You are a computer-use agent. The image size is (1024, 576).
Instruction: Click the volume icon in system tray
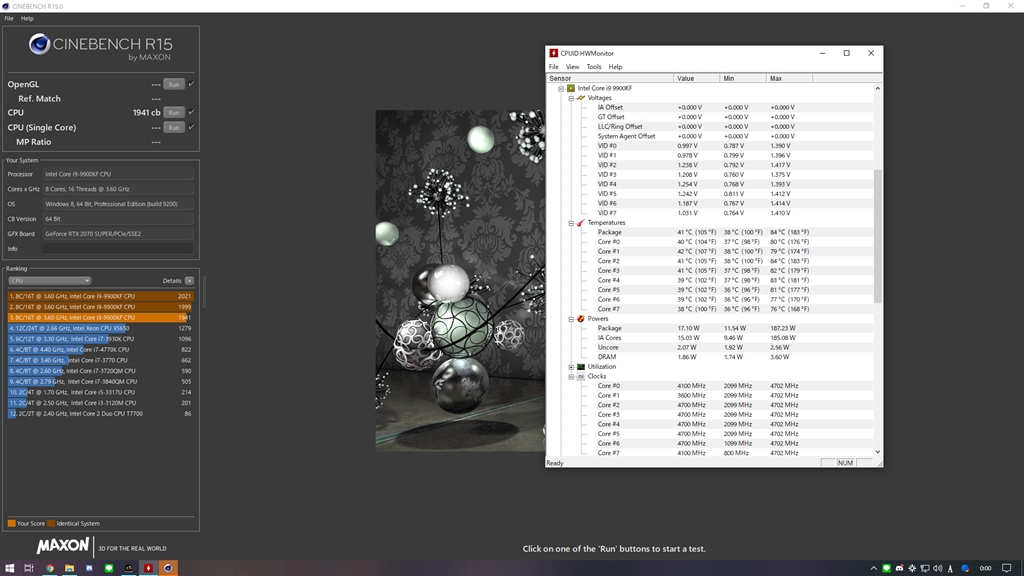[938, 568]
